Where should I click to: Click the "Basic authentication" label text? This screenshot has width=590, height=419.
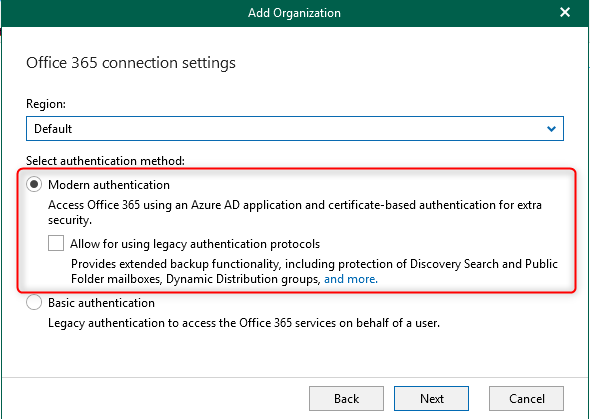tap(101, 303)
